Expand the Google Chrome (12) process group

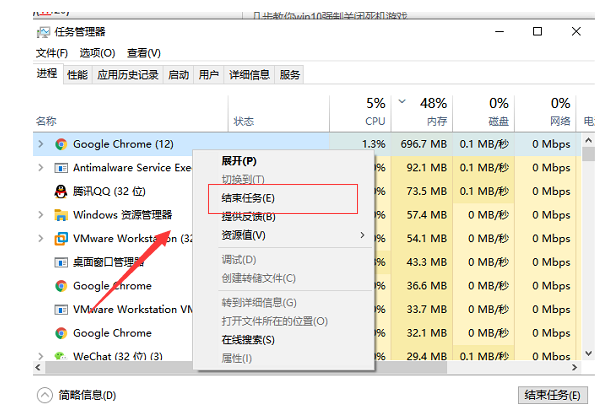pos(40,144)
